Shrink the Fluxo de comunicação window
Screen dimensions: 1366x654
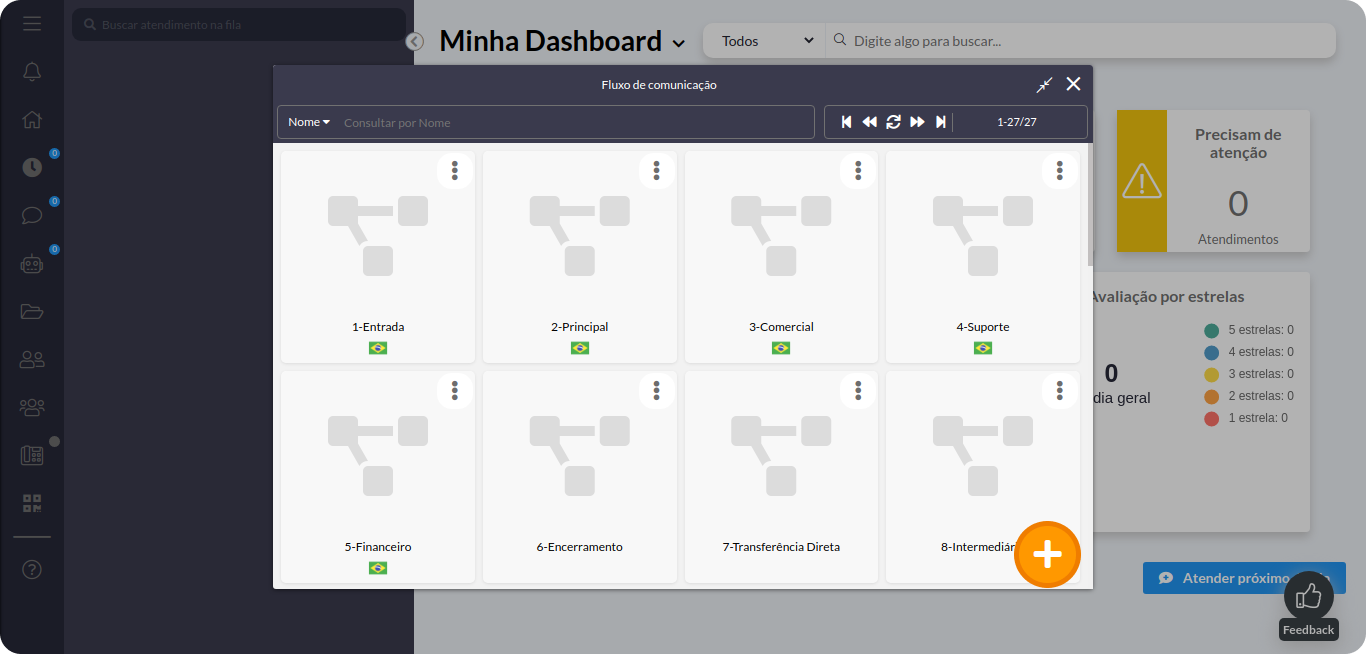coord(1044,85)
